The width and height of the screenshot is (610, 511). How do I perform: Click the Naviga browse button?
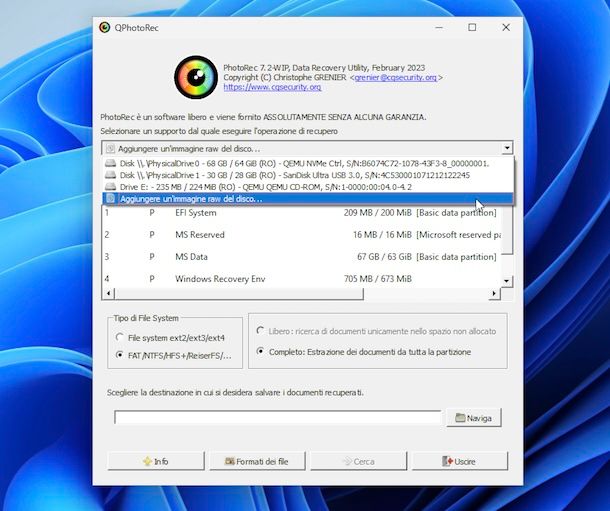click(474, 418)
